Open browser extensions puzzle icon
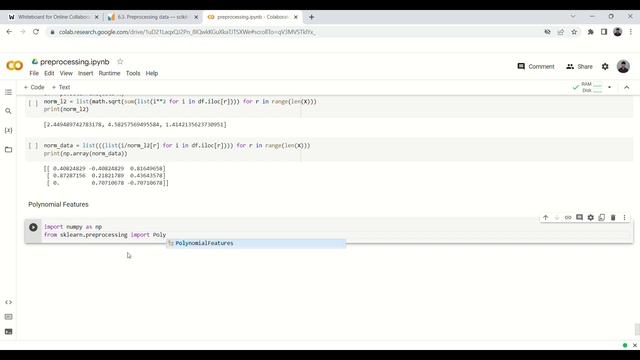 pyautogui.click(x=590, y=32)
